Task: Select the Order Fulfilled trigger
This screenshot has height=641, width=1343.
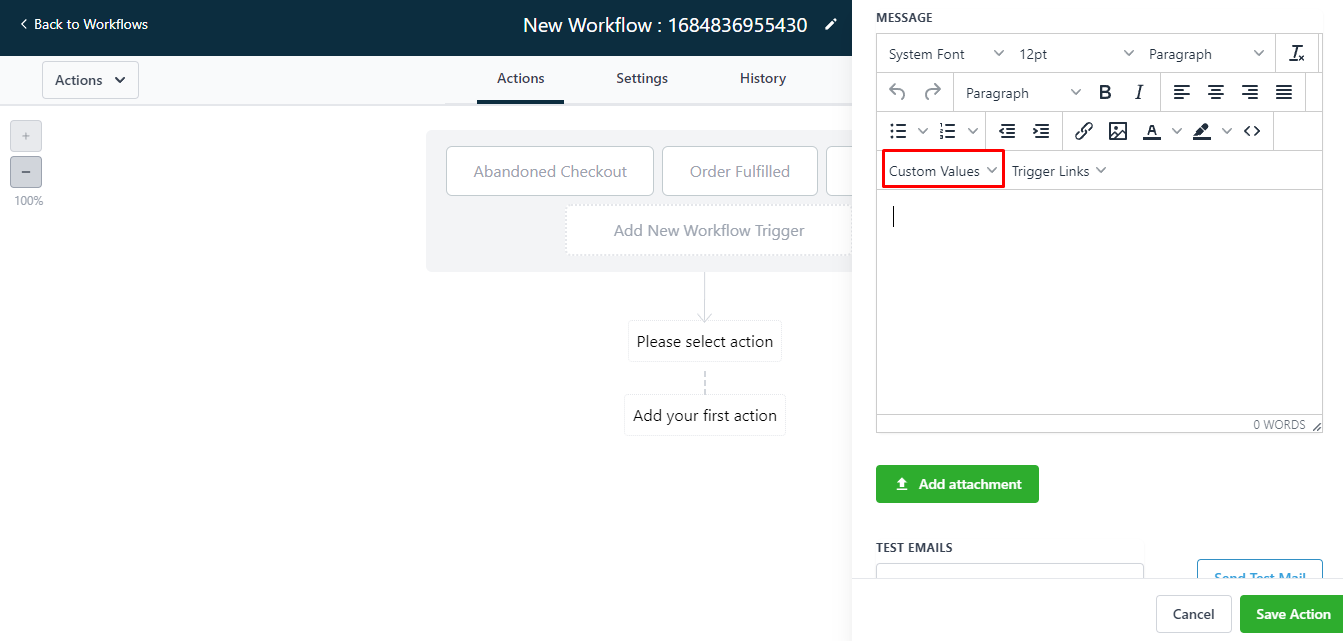Action: click(740, 171)
